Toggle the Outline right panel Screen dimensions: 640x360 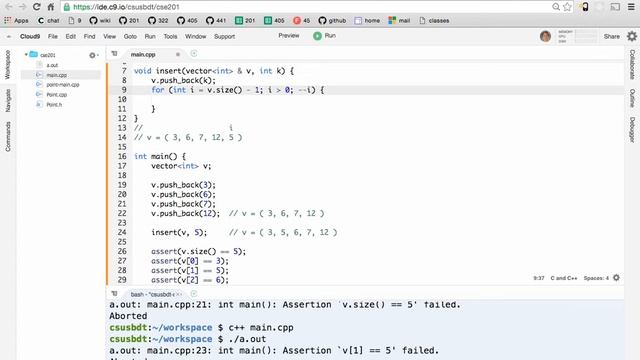tap(632, 98)
